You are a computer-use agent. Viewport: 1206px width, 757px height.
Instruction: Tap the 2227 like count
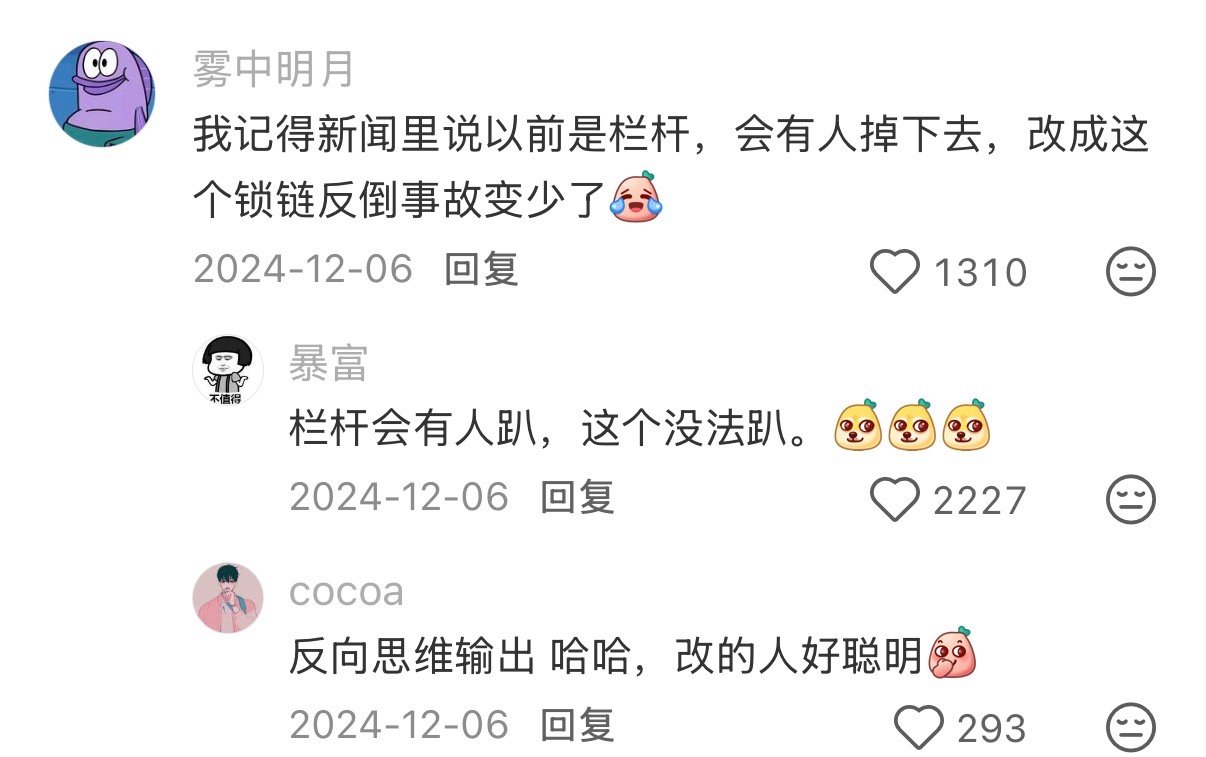point(980,500)
